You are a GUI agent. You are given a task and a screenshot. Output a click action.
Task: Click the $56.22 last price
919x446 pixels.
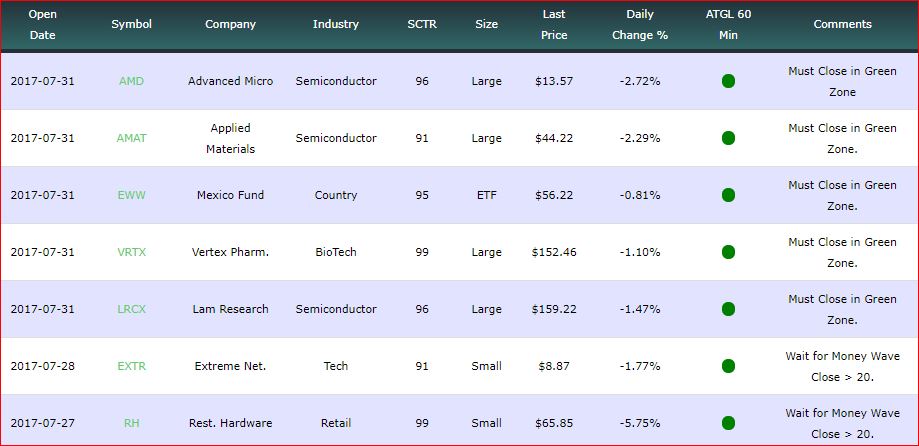554,195
